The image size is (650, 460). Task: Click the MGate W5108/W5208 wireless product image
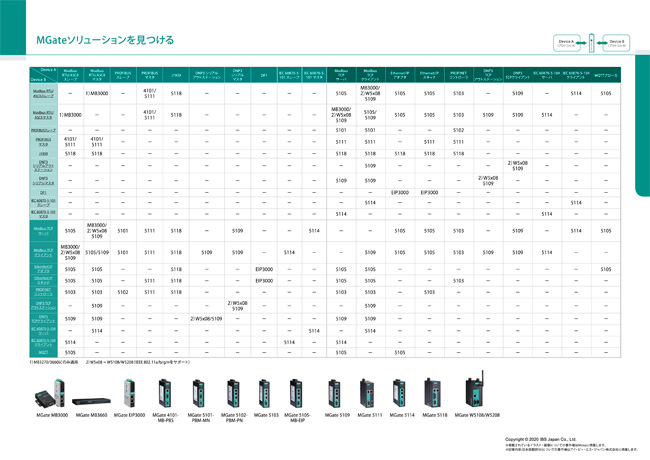(475, 390)
